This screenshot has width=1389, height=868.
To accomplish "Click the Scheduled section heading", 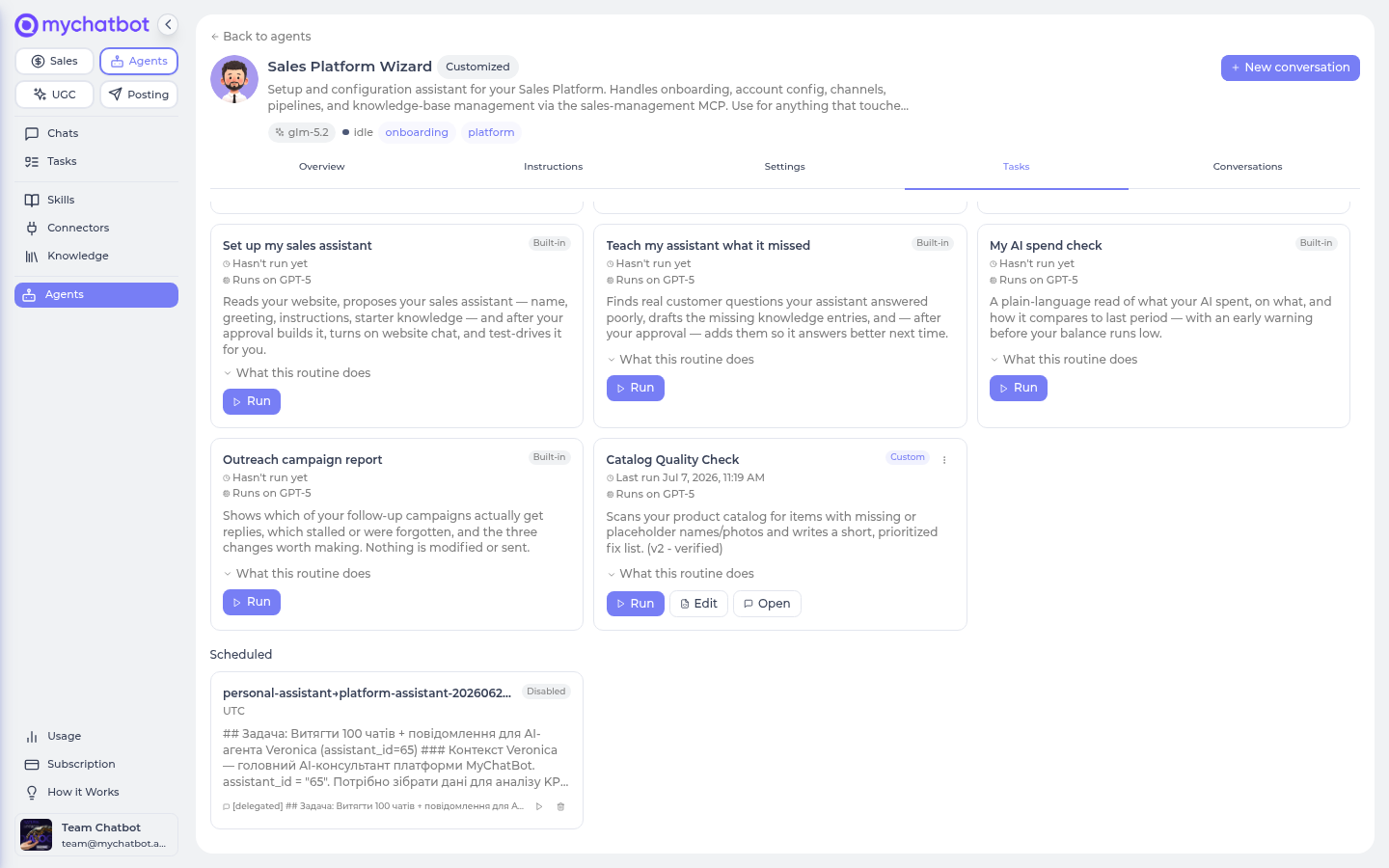I will click(241, 655).
